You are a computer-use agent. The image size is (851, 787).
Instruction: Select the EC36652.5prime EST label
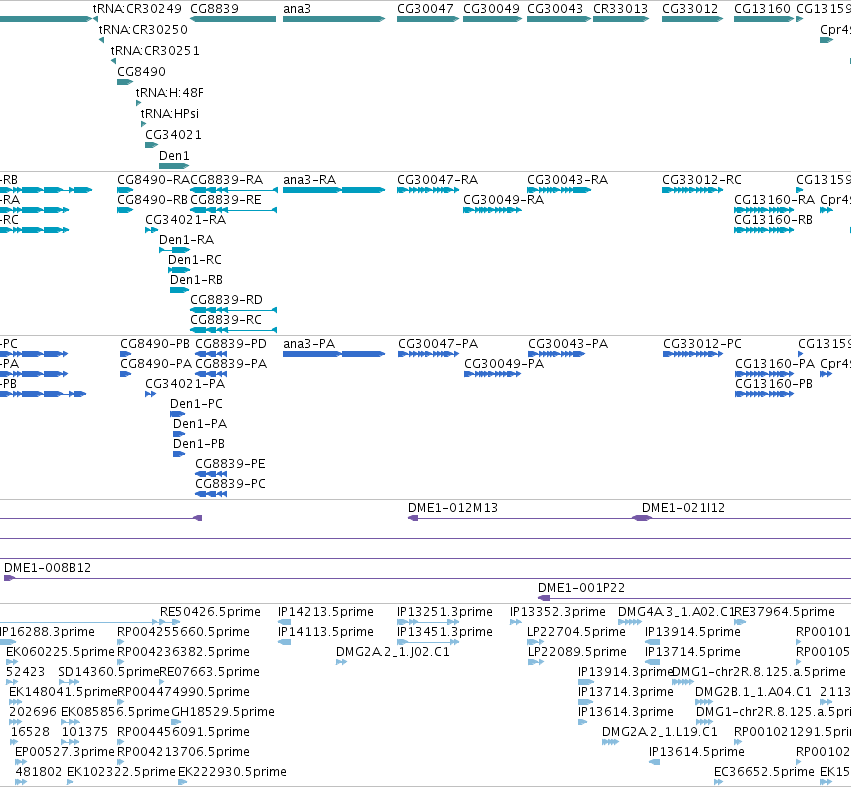(x=764, y=772)
